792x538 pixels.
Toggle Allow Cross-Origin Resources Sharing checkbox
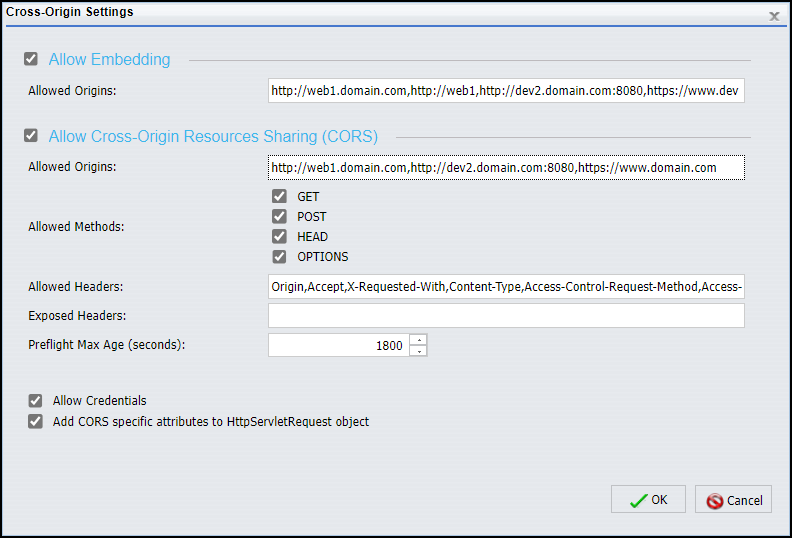32,136
